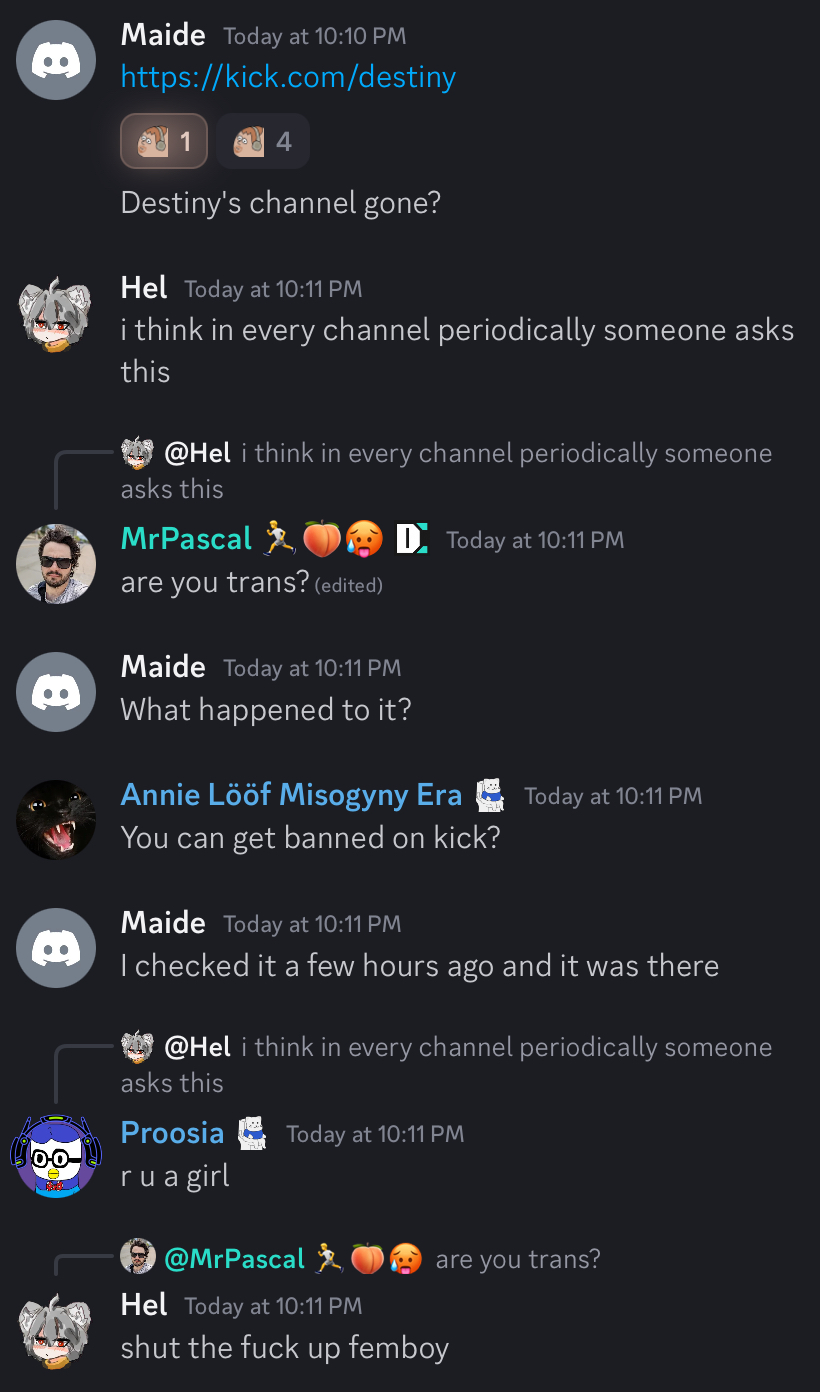Screen dimensions: 820x1392
Task: Open Hel's anime avatar in the last message
Action: (x=56, y=1329)
